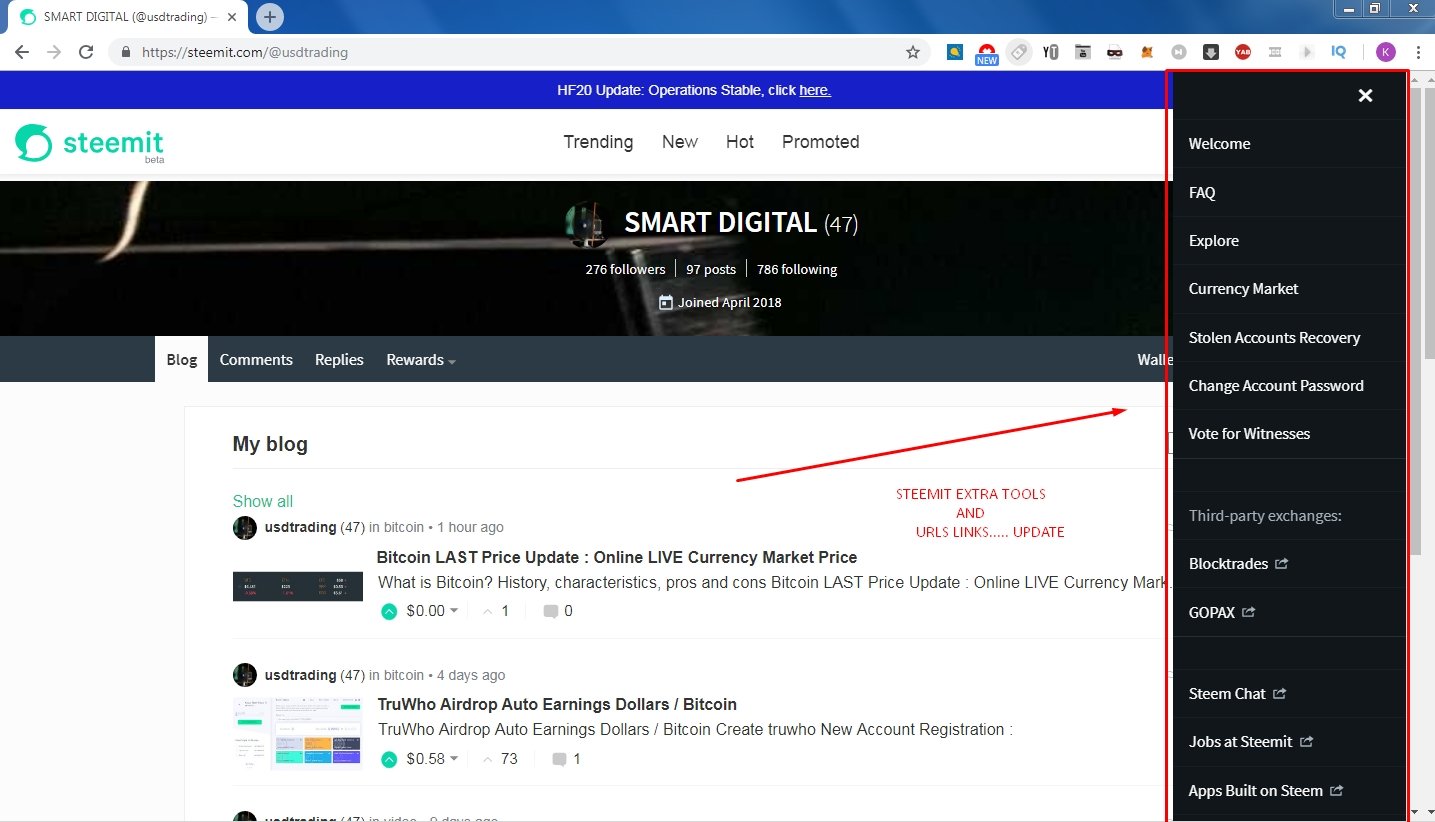Viewport: 1435px width, 822px height.
Task: Open the IQ extension icon
Action: click(x=1339, y=52)
